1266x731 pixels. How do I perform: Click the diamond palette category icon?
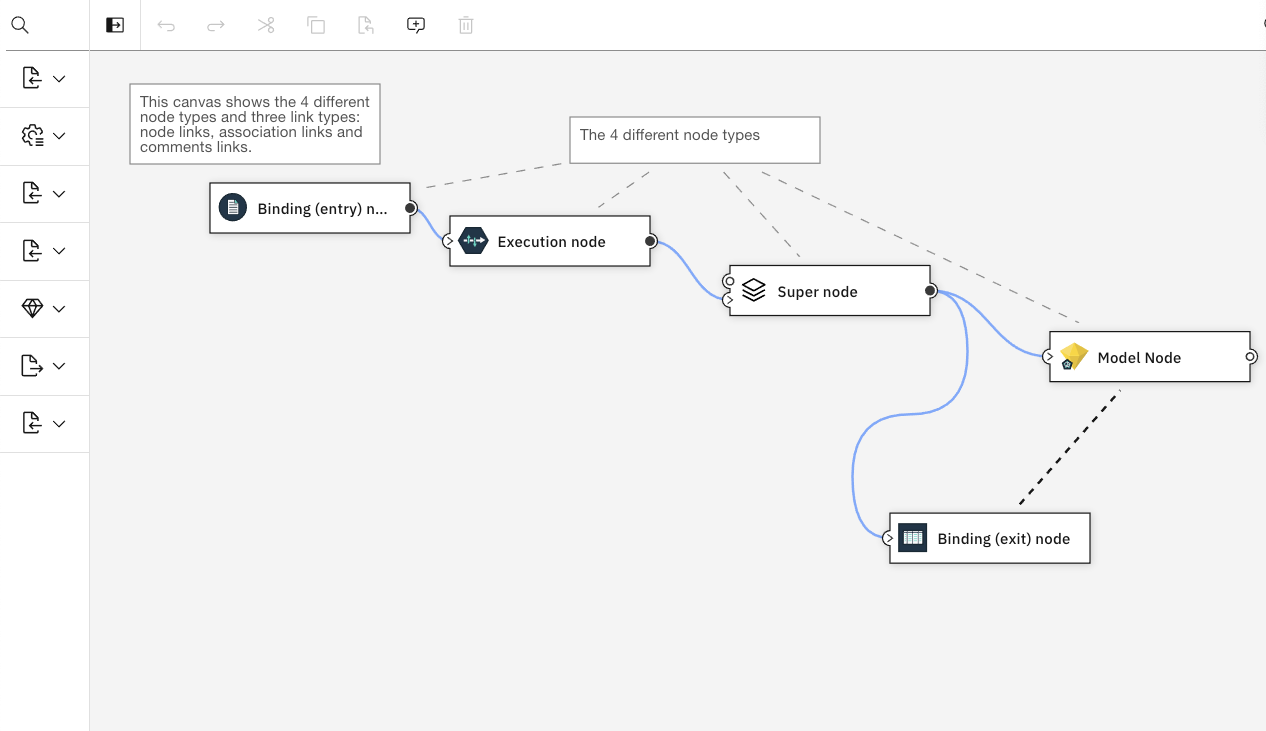click(x=31, y=308)
